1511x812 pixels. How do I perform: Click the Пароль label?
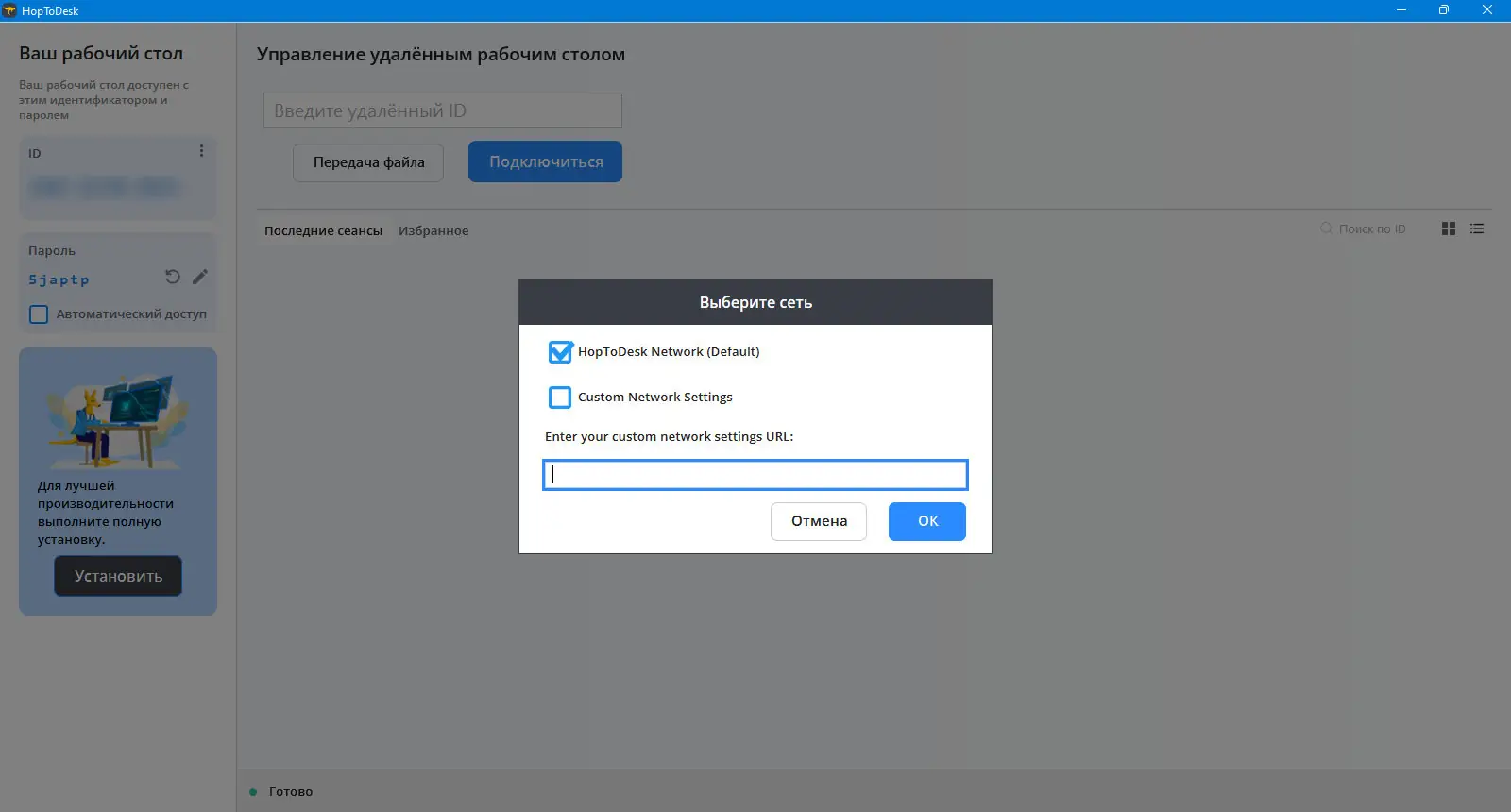click(52, 251)
